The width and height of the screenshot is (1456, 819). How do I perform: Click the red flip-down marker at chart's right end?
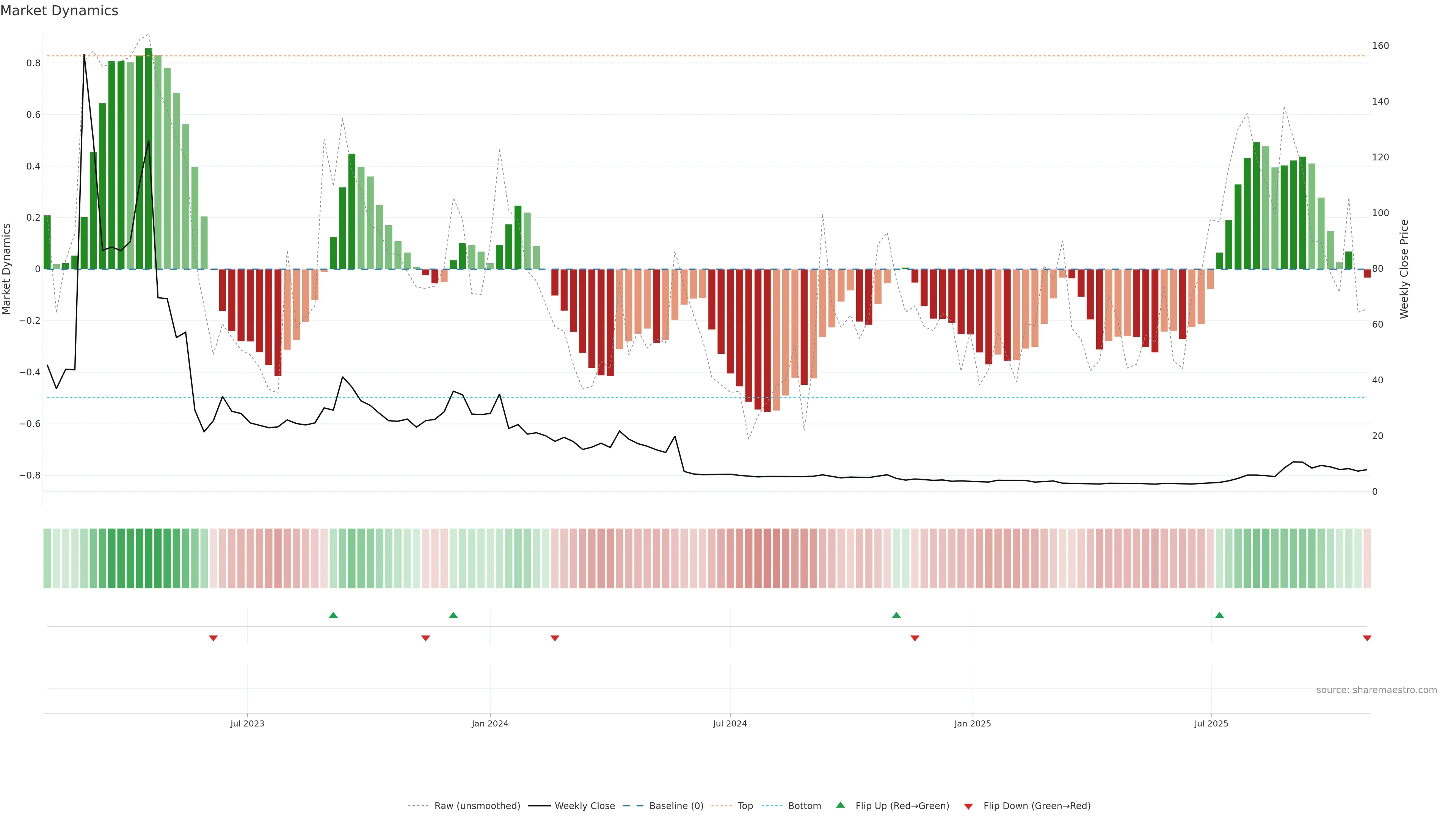point(1367,638)
